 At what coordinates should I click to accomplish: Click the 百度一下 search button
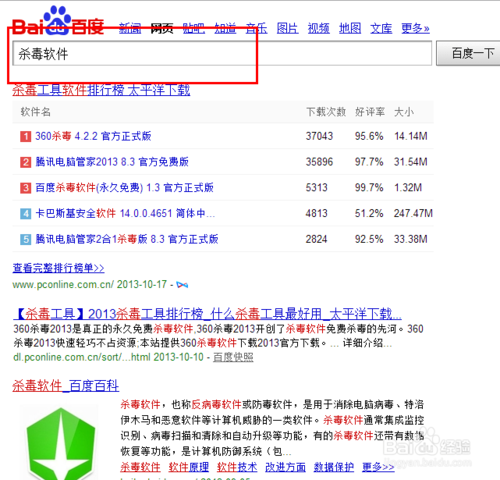pyautogui.click(x=469, y=53)
